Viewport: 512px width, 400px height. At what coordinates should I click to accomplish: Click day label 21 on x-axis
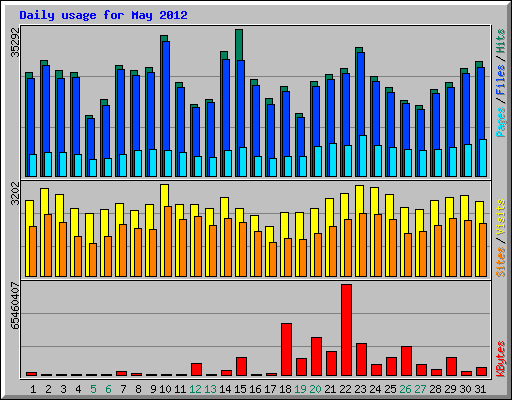(x=330, y=389)
